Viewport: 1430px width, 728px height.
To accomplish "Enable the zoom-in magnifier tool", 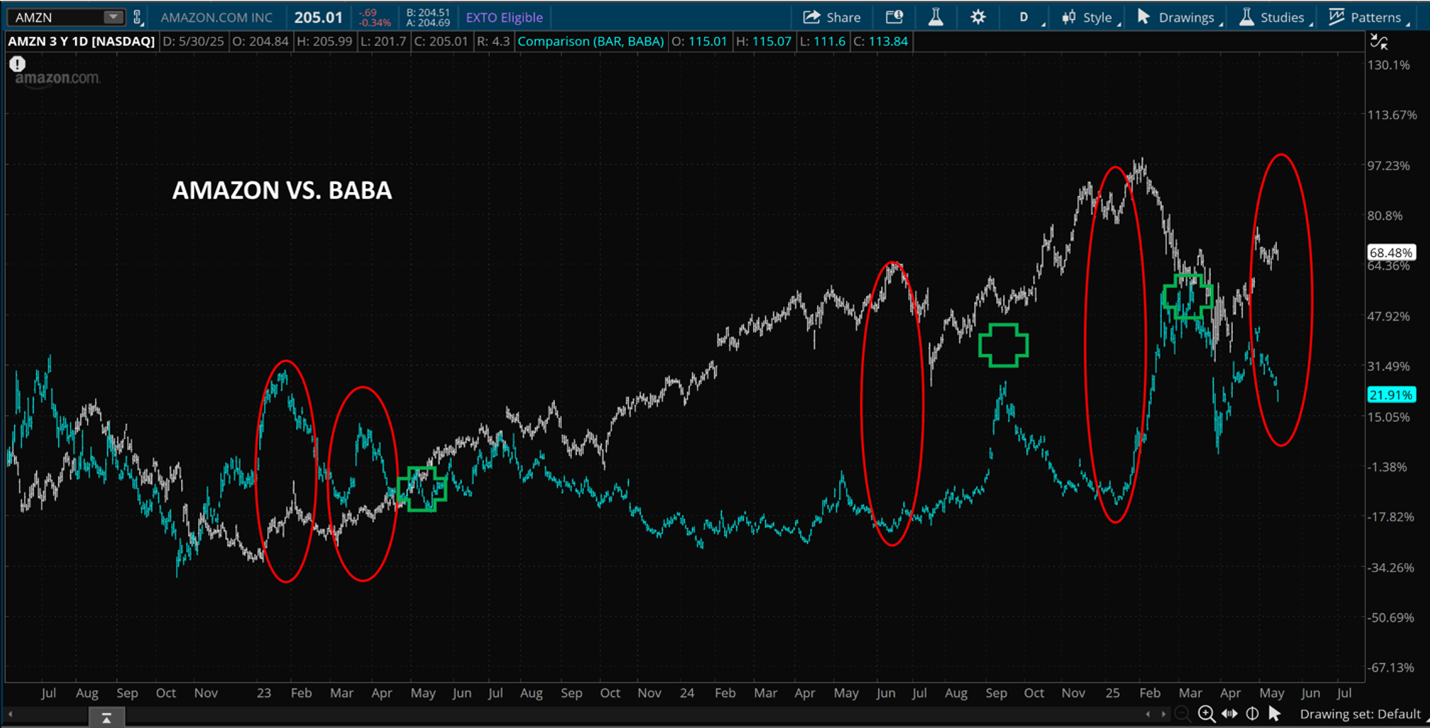I will 1207,713.
